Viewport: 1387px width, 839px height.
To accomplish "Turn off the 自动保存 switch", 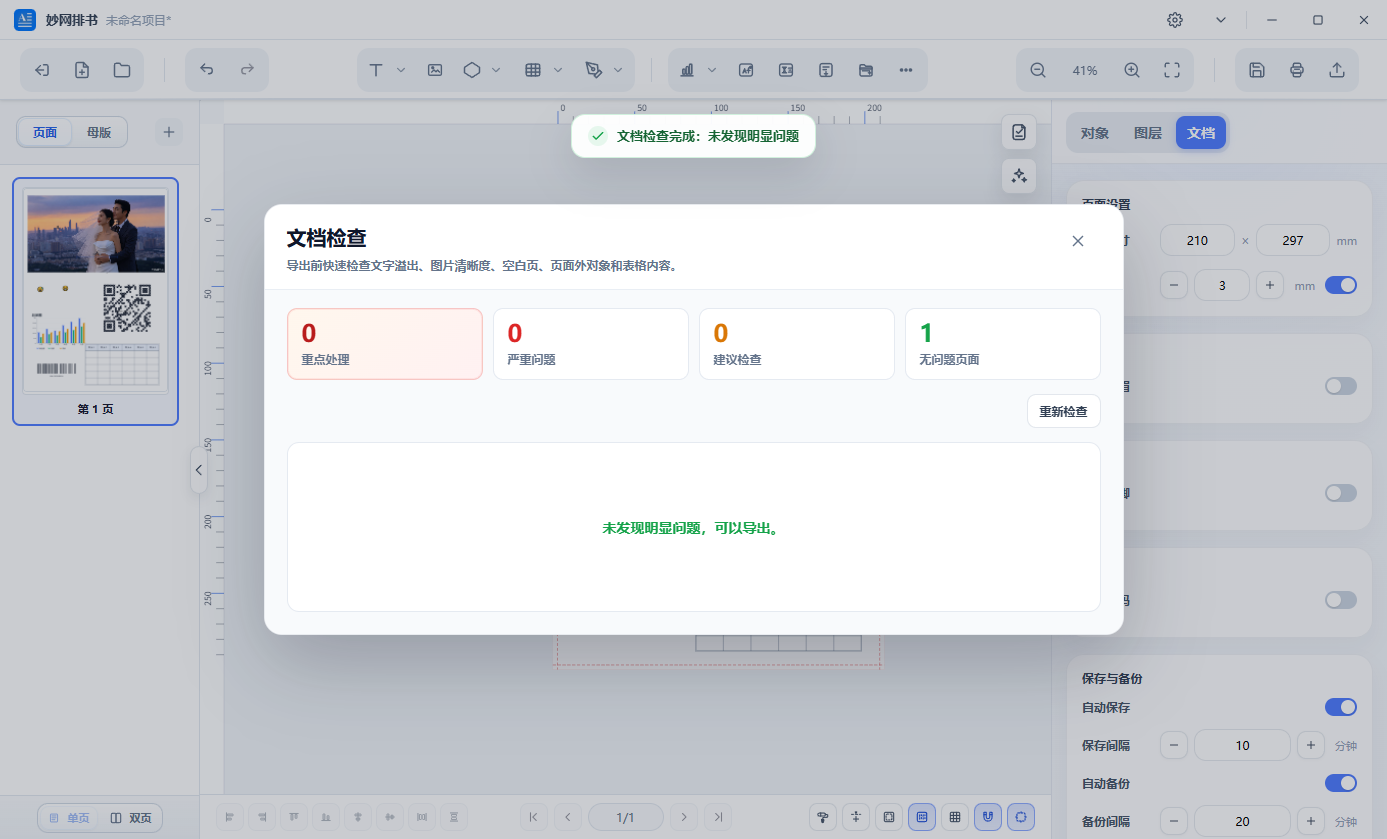I will [x=1341, y=707].
